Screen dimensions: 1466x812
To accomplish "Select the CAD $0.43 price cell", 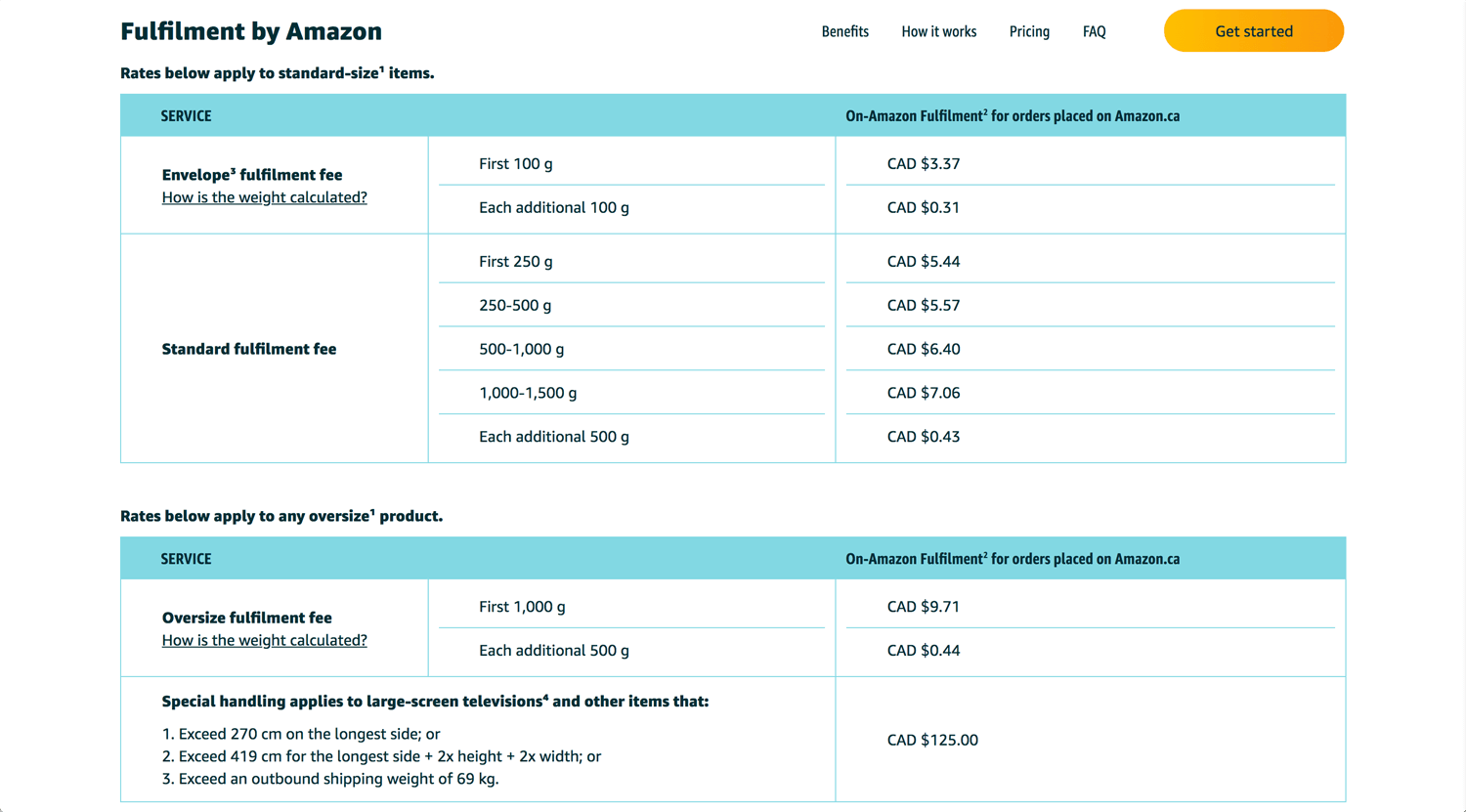I will coord(924,437).
